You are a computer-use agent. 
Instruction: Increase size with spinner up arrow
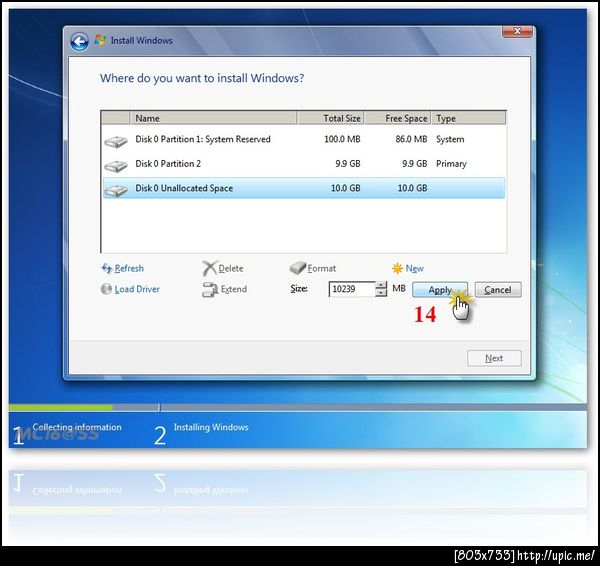tap(381, 285)
